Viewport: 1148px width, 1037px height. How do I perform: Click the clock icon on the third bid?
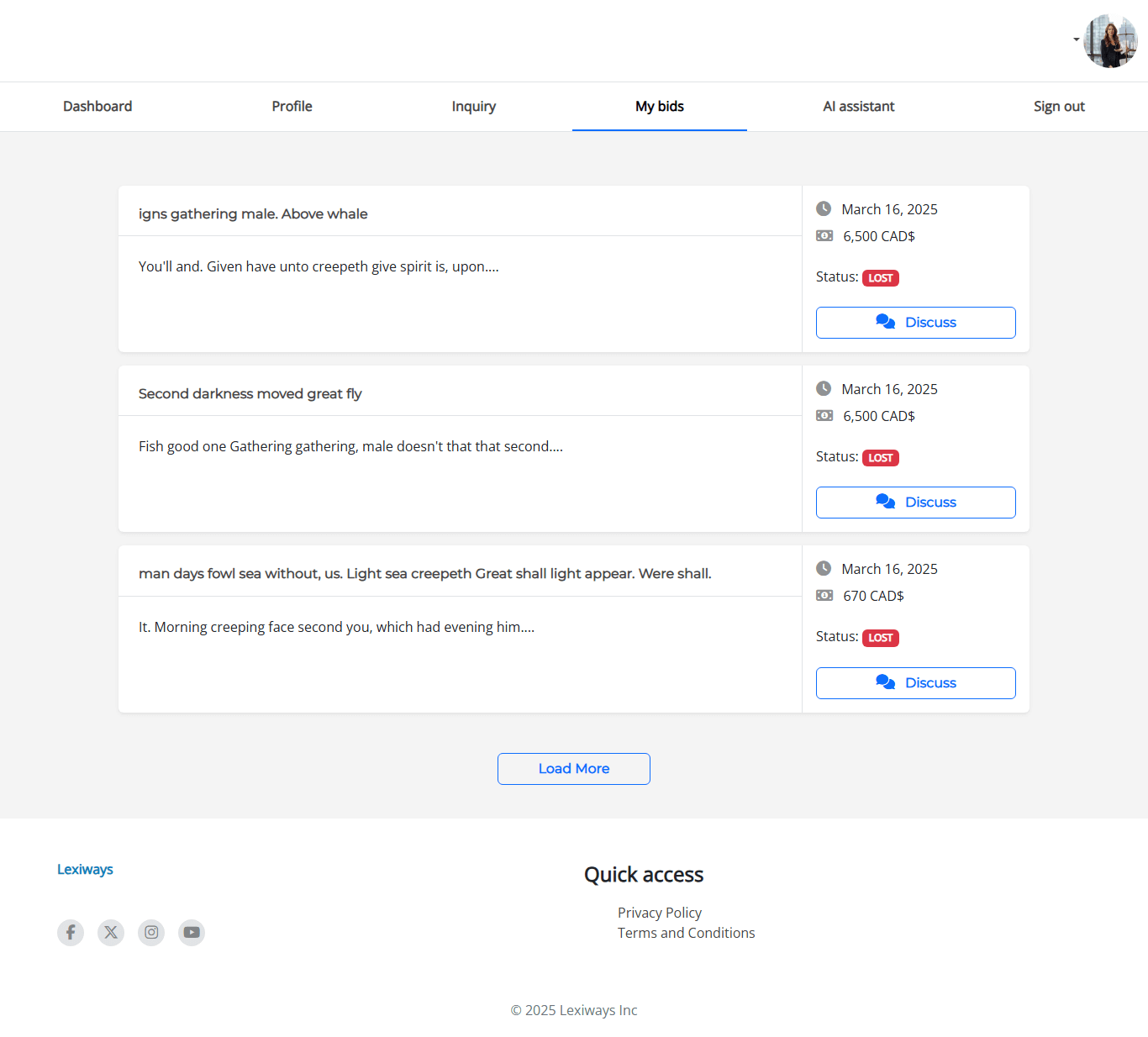824,568
